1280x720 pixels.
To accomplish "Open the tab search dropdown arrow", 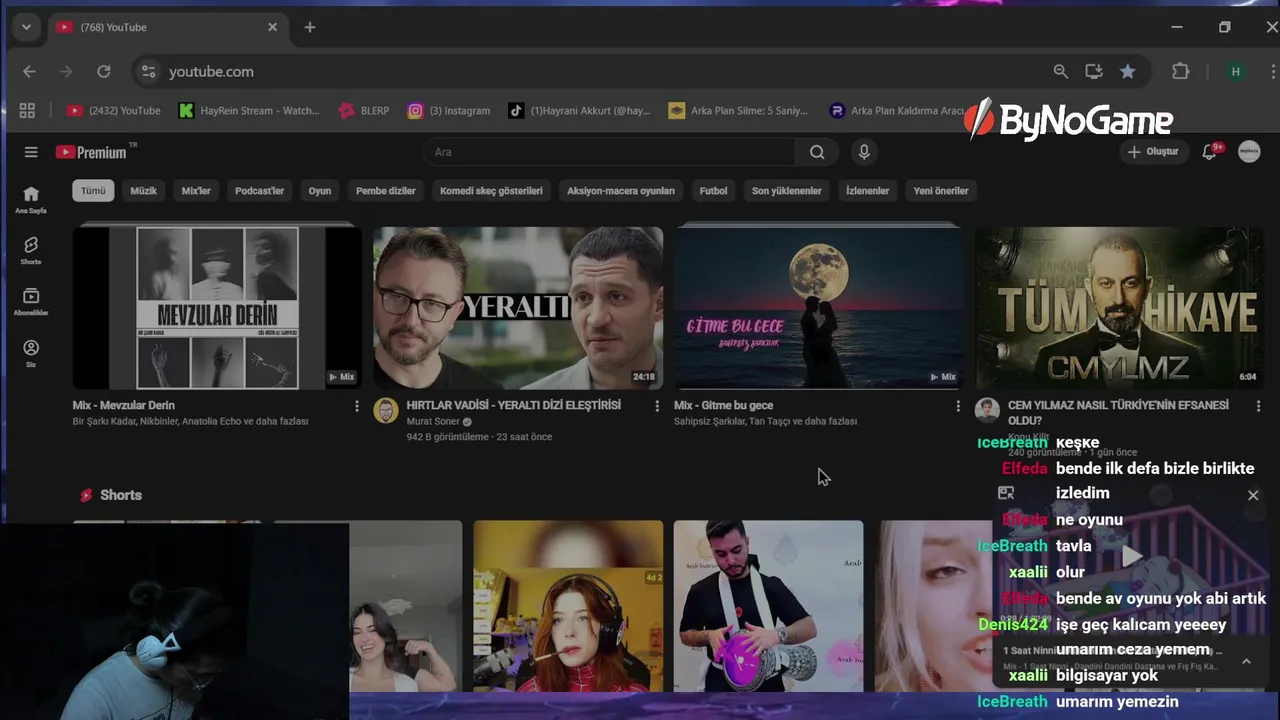I will coord(26,27).
